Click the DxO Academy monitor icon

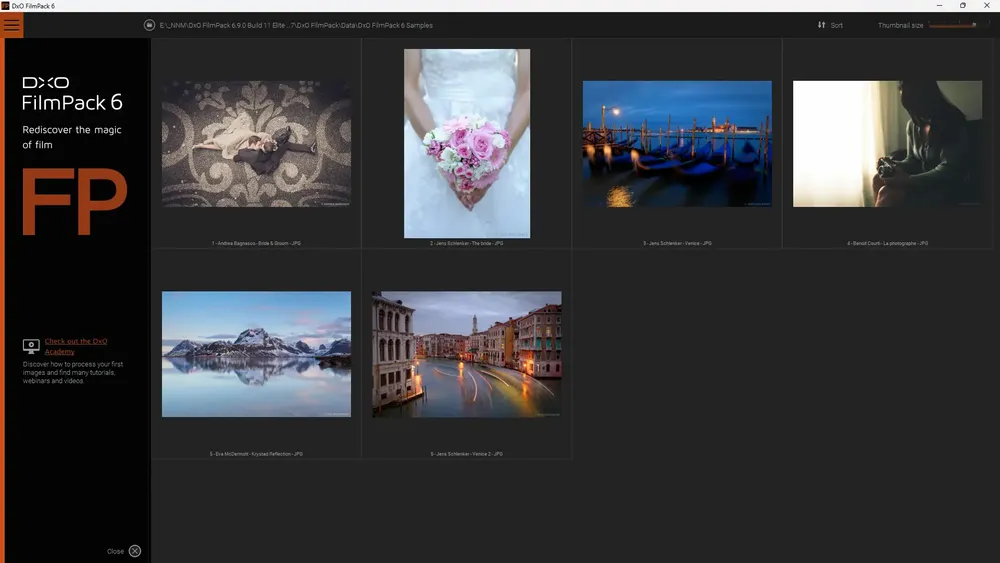pos(31,346)
